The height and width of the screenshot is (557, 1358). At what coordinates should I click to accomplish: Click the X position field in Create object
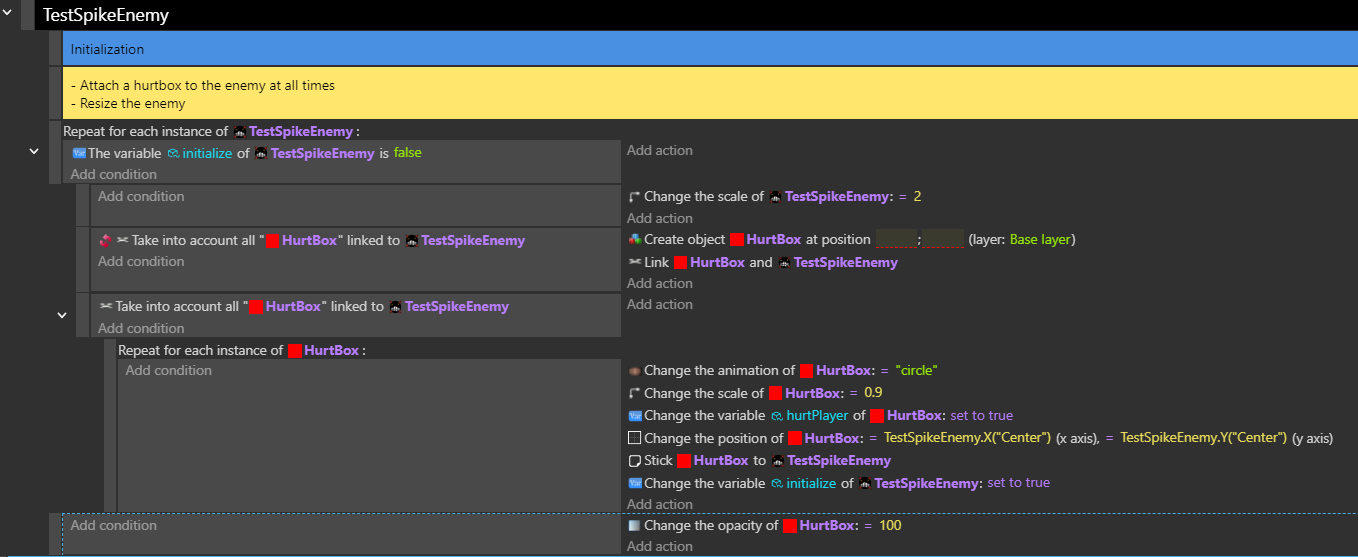[896, 240]
